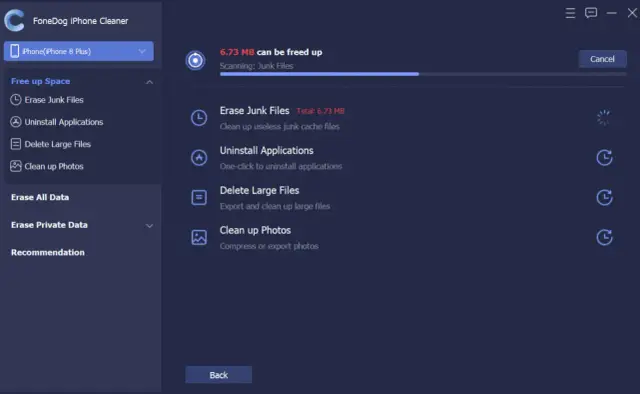Click Erase Junk Files loading spinner
This screenshot has height=394, width=640.
point(604,118)
